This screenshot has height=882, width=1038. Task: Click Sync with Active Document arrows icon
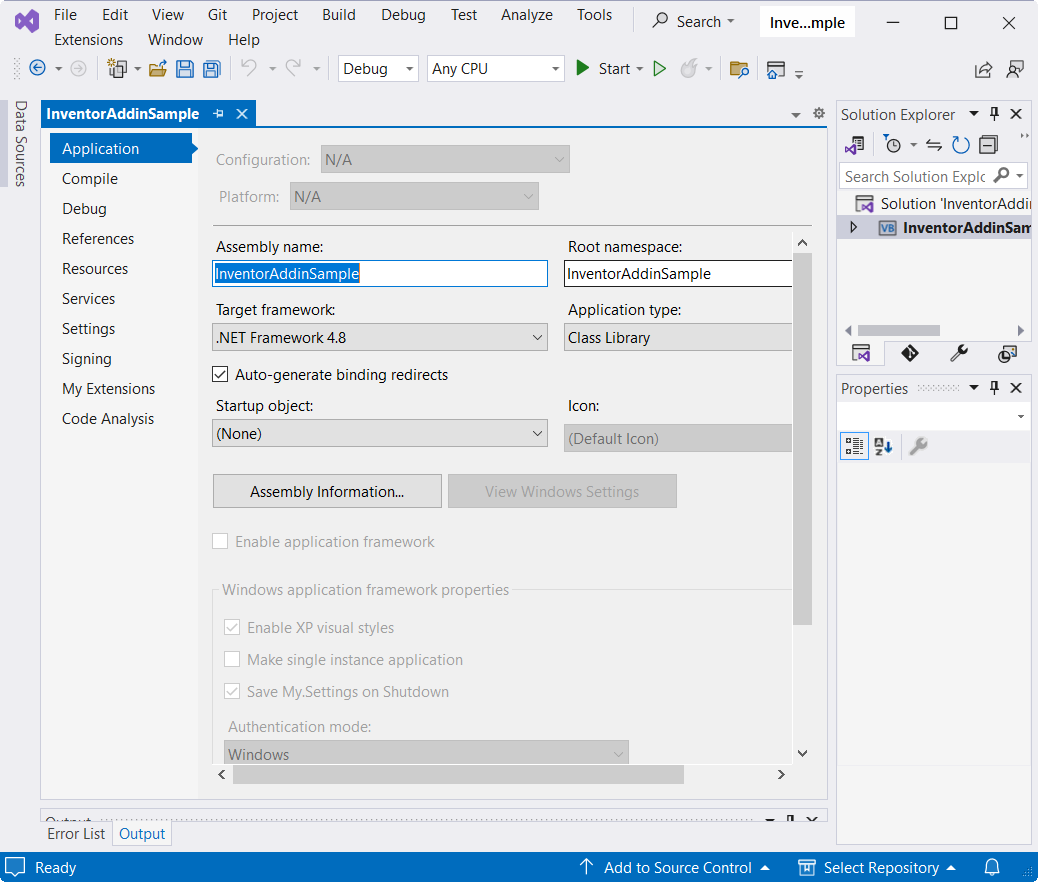click(x=933, y=145)
